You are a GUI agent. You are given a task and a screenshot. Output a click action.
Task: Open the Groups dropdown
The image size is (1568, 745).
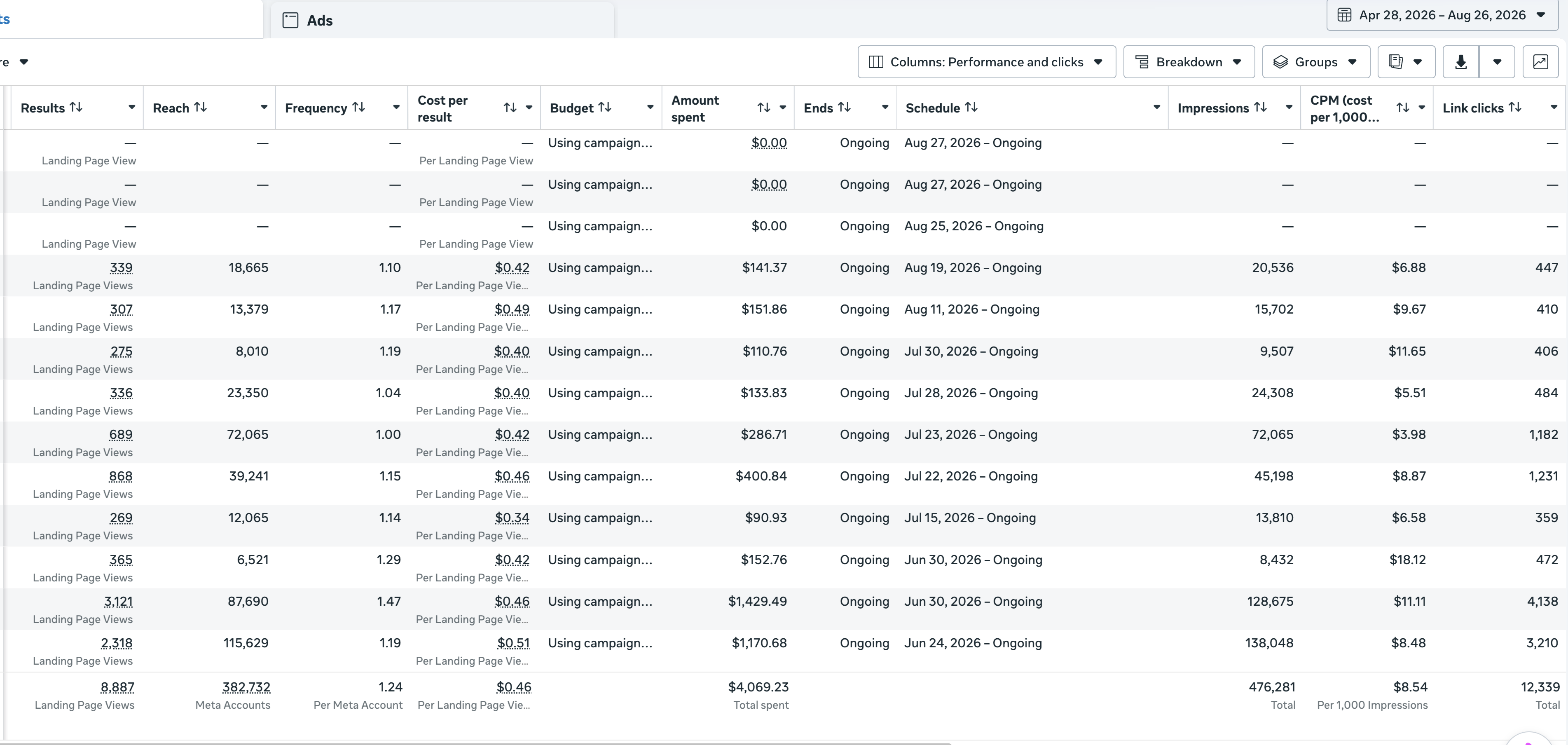coord(1316,62)
